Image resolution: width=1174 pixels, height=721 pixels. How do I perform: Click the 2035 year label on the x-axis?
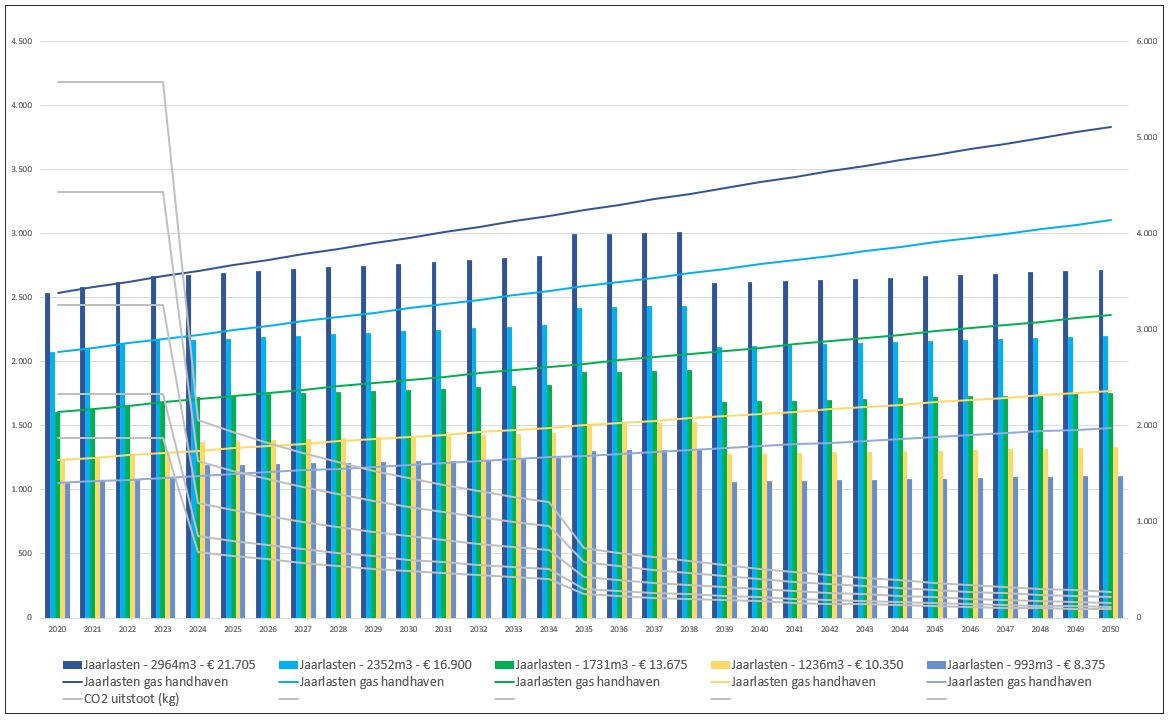pyautogui.click(x=584, y=629)
